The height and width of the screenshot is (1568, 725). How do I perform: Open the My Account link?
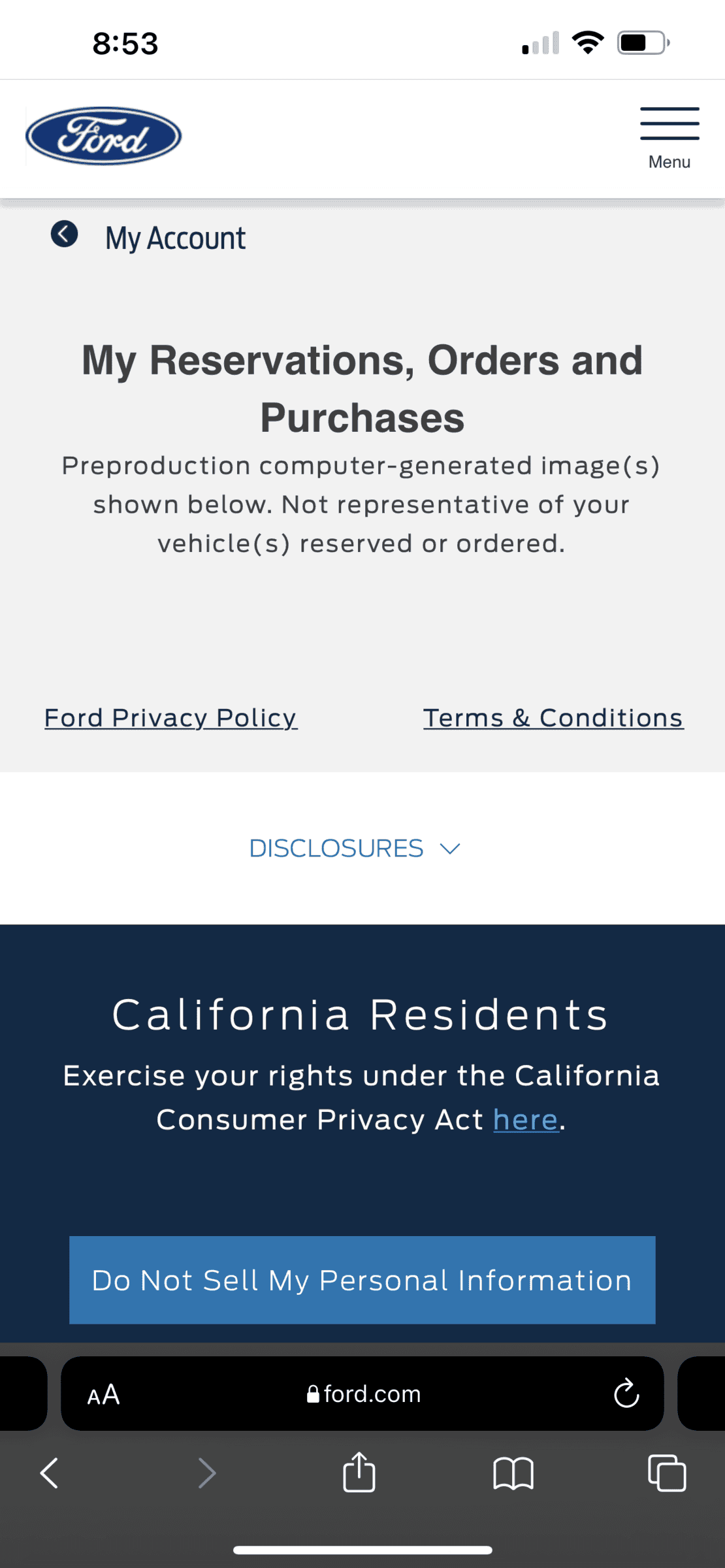(175, 238)
